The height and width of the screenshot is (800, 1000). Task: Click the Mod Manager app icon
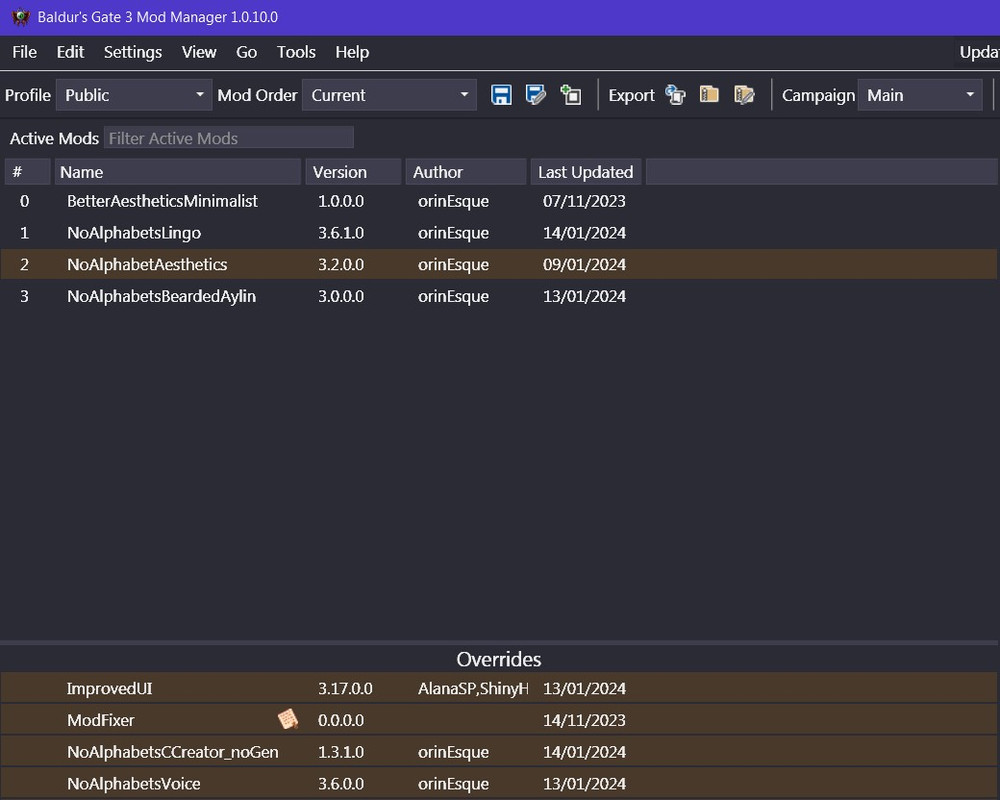pyautogui.click(x=20, y=17)
